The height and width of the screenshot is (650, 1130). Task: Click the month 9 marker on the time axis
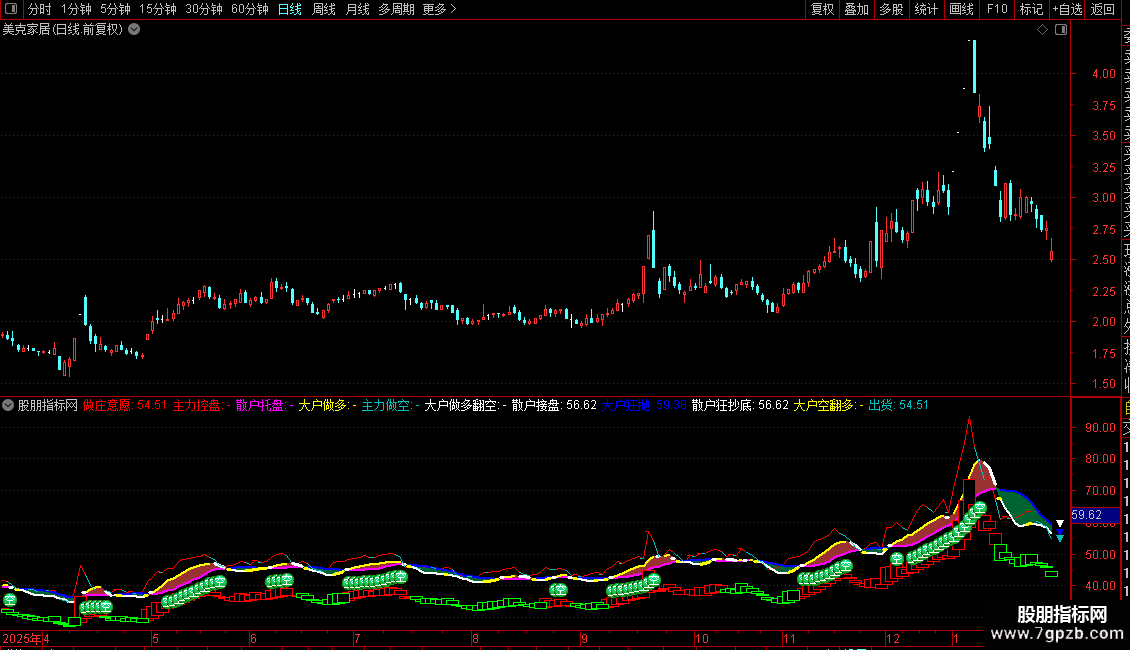[x=584, y=638]
